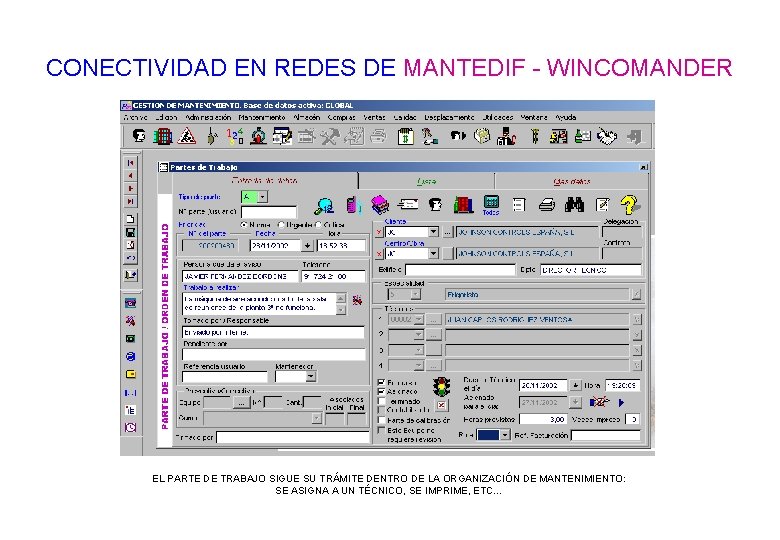780x540 pixels.
Task: Click the exit door icon in main toolbar
Action: click(x=634, y=136)
